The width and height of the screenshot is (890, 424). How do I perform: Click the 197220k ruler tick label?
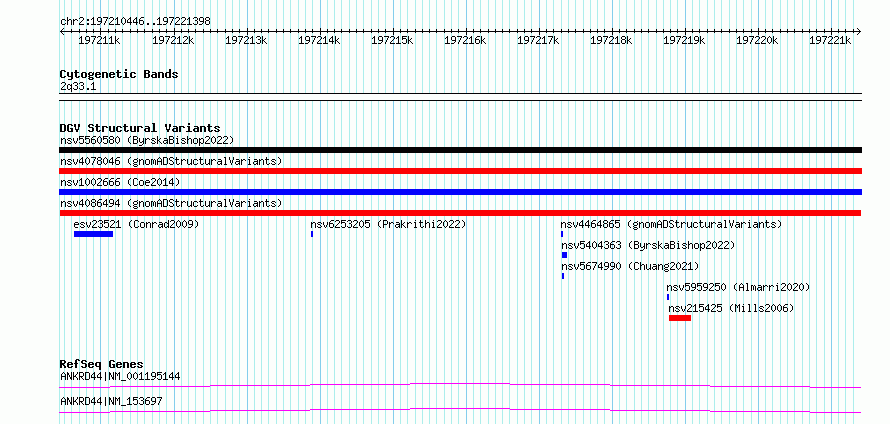[x=757, y=40]
